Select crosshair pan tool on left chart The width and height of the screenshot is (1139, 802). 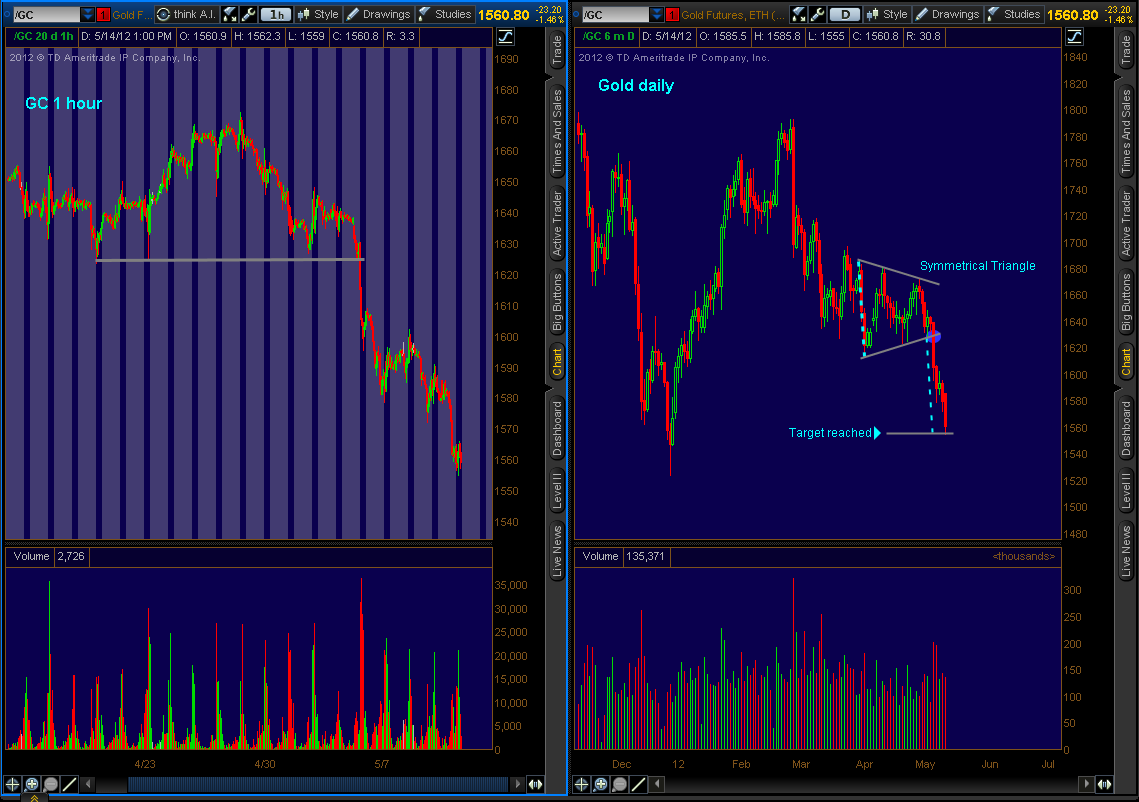[12, 784]
